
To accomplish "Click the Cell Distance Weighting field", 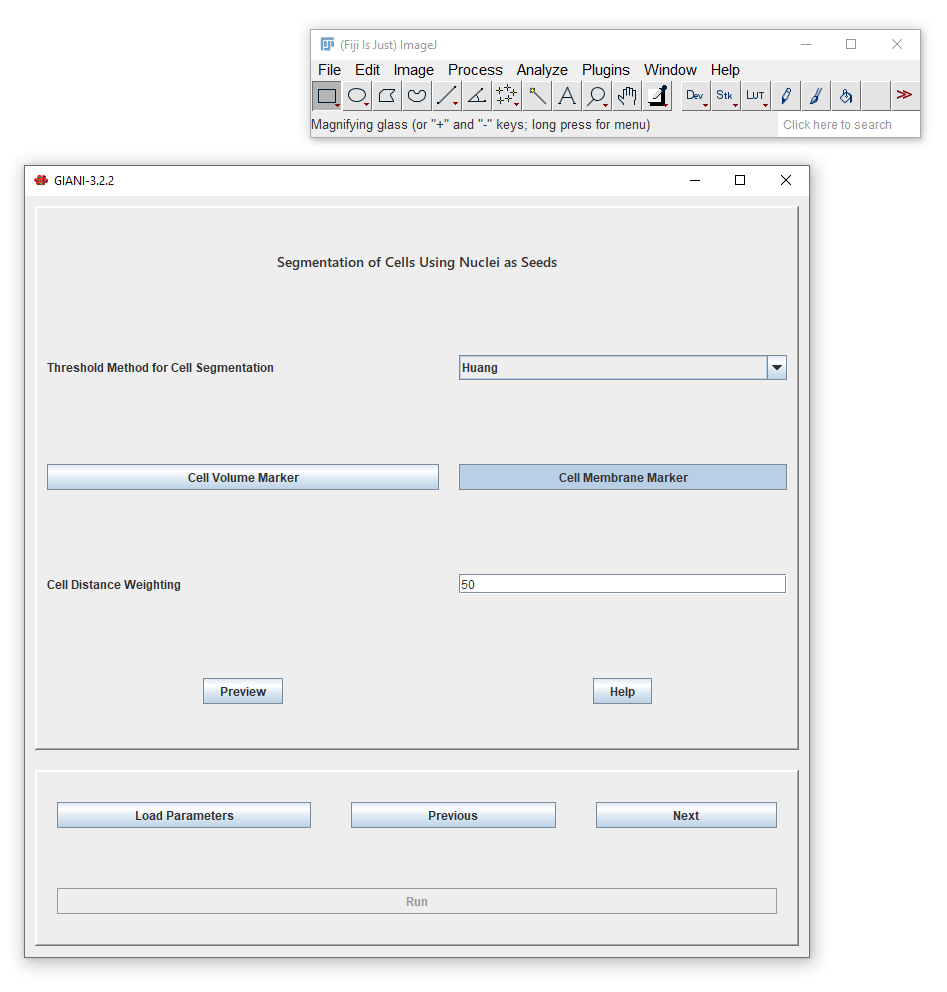I will (x=622, y=584).
